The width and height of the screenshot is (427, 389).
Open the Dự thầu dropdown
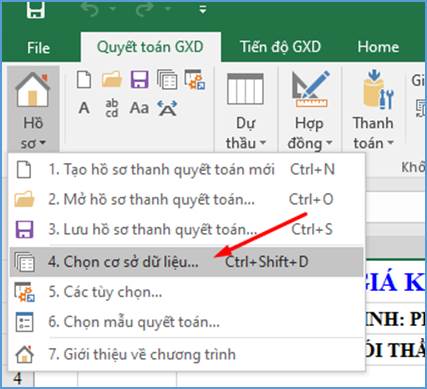pos(246,111)
